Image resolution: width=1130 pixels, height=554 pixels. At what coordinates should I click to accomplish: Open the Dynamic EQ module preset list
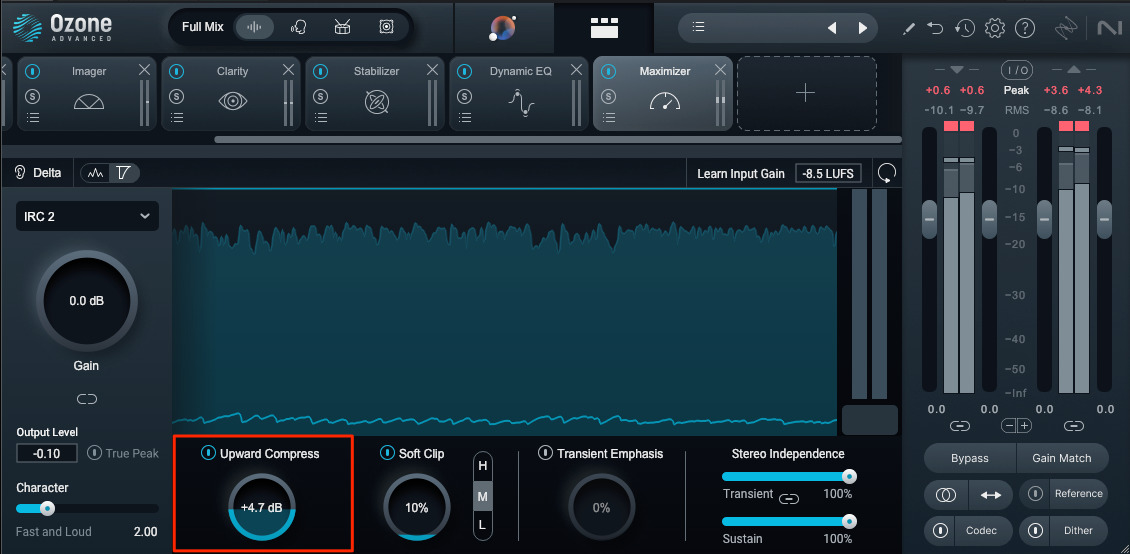tap(465, 118)
